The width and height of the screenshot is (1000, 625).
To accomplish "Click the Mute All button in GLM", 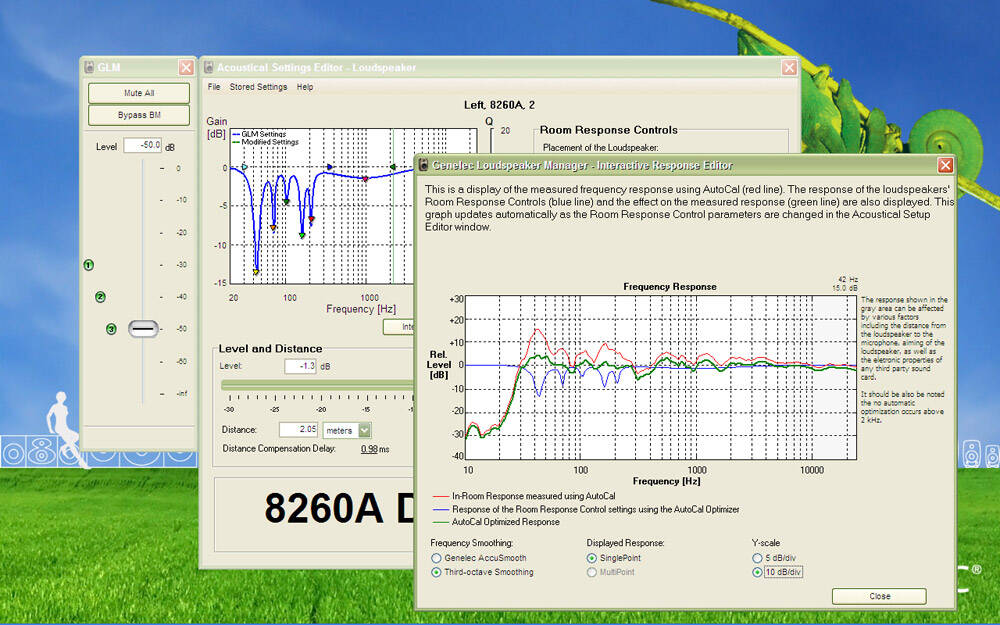I will [x=139, y=93].
